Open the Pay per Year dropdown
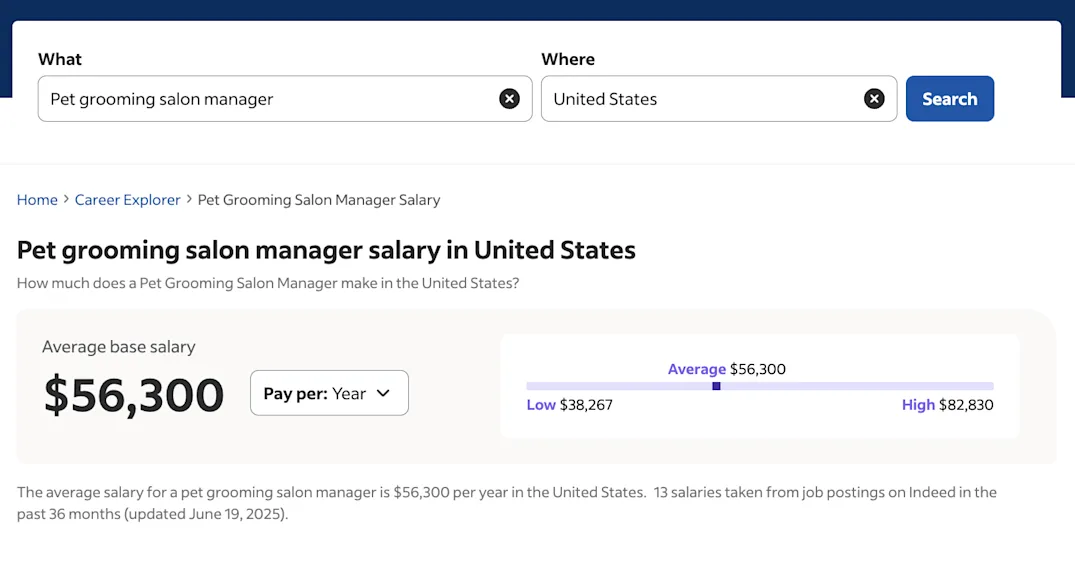1075x568 pixels. point(329,393)
